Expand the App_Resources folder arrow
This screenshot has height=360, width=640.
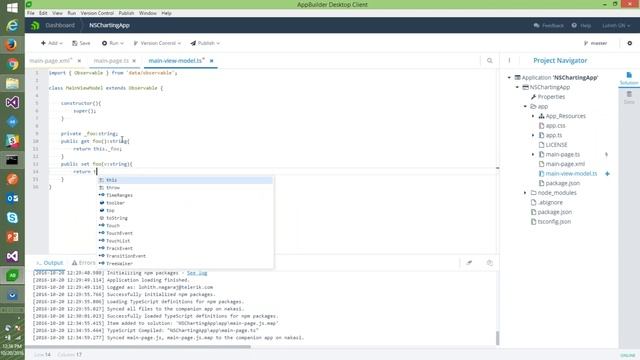[x=533, y=116]
